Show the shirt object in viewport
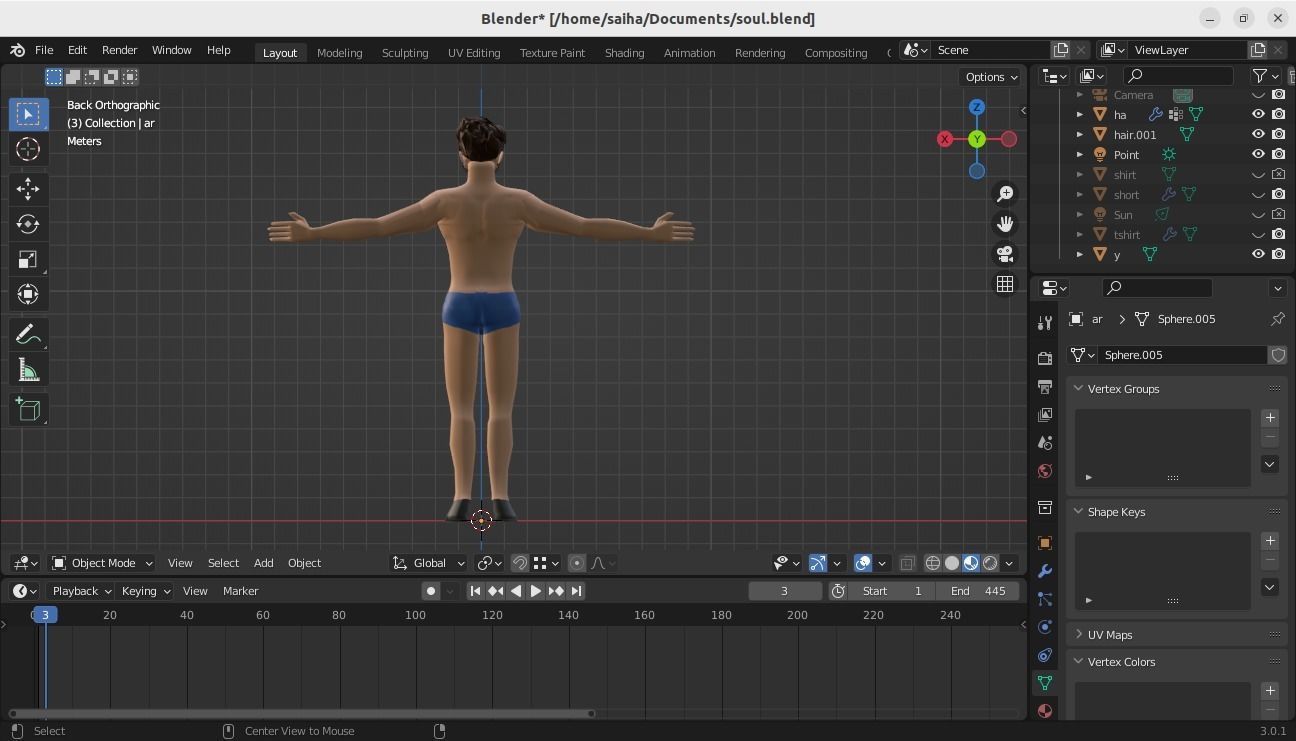1296x741 pixels. click(1258, 174)
